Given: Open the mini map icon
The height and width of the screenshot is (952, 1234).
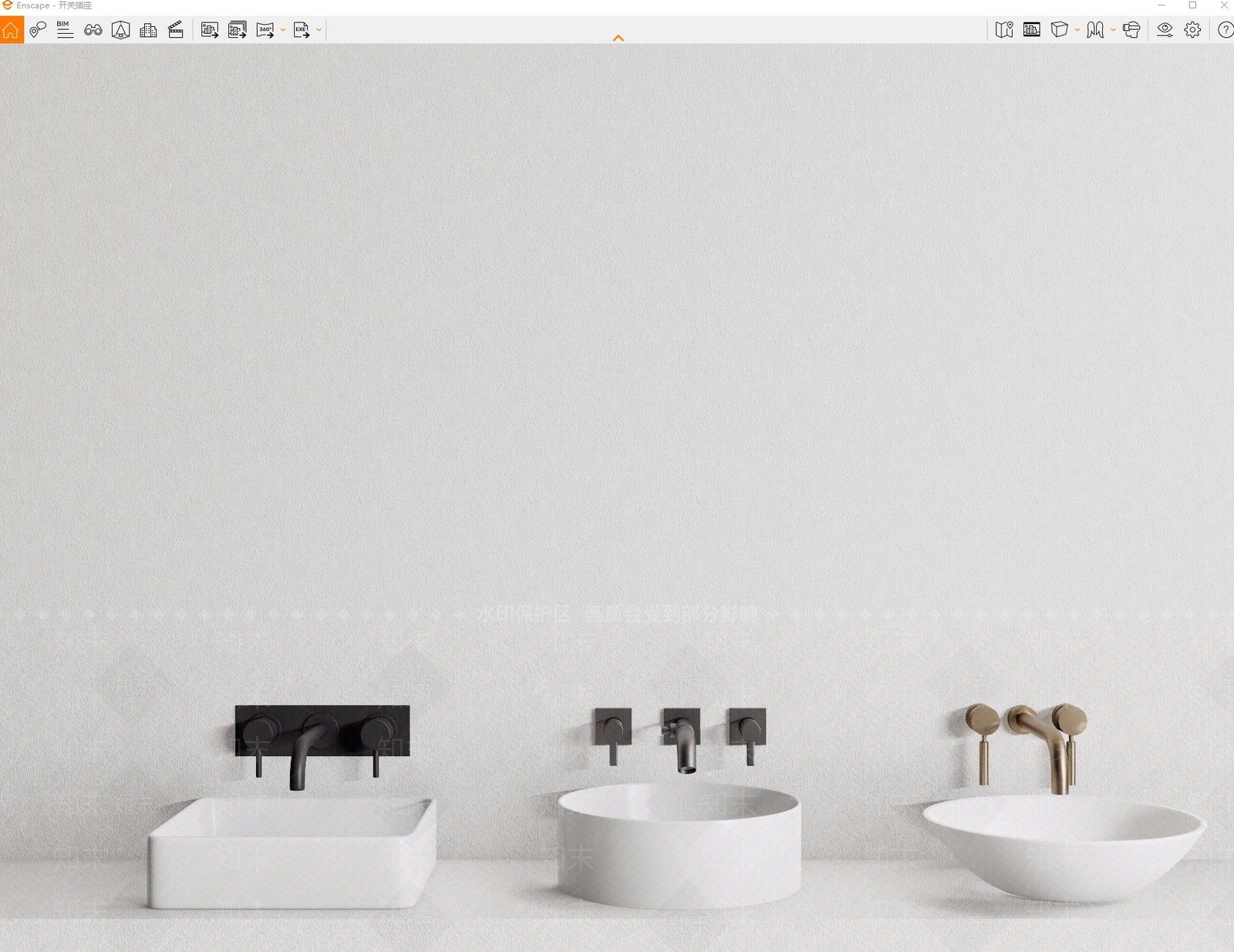Looking at the screenshot, I should pyautogui.click(x=1004, y=30).
